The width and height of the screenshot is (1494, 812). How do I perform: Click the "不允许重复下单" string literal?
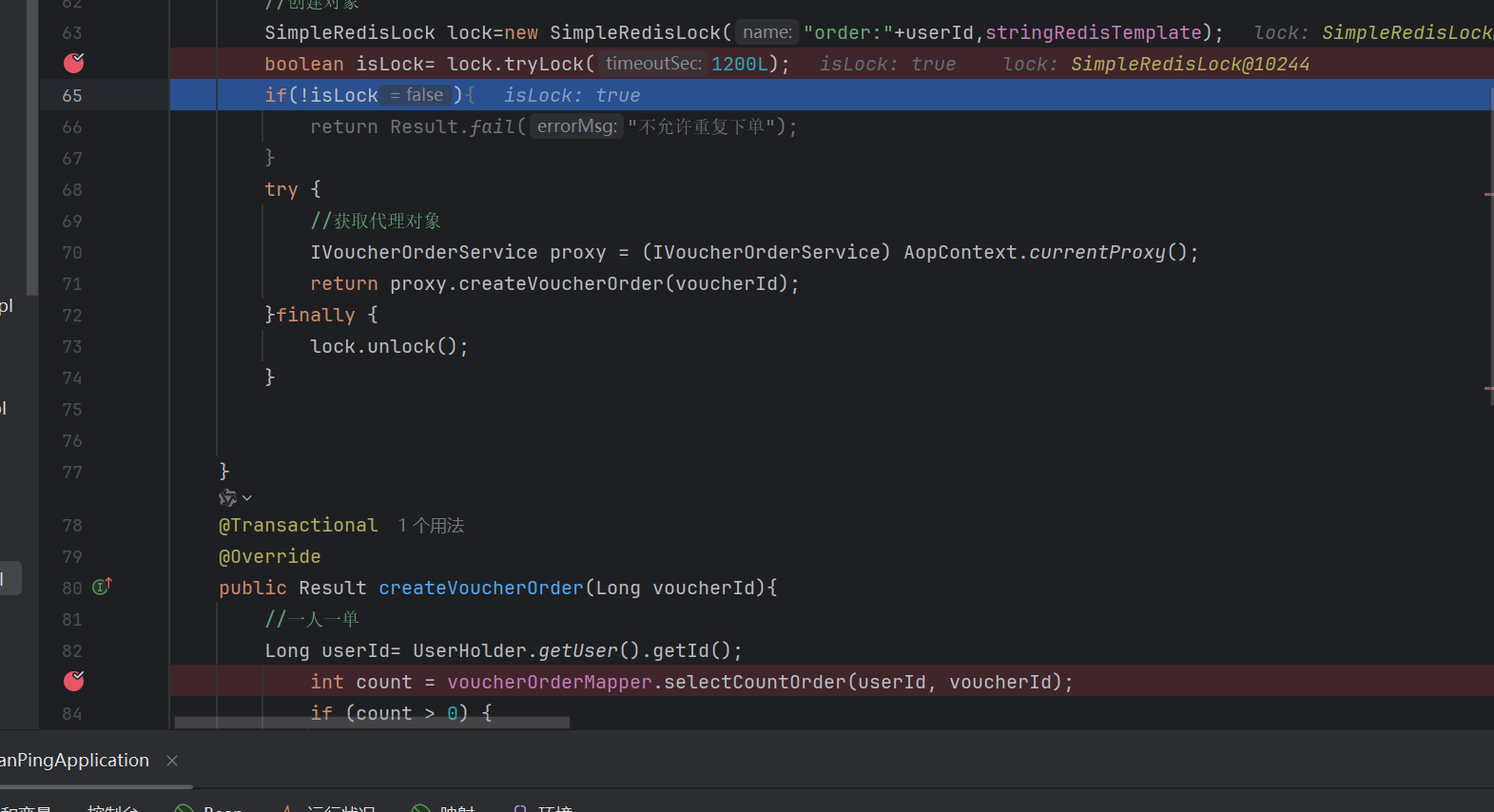pyautogui.click(x=702, y=126)
